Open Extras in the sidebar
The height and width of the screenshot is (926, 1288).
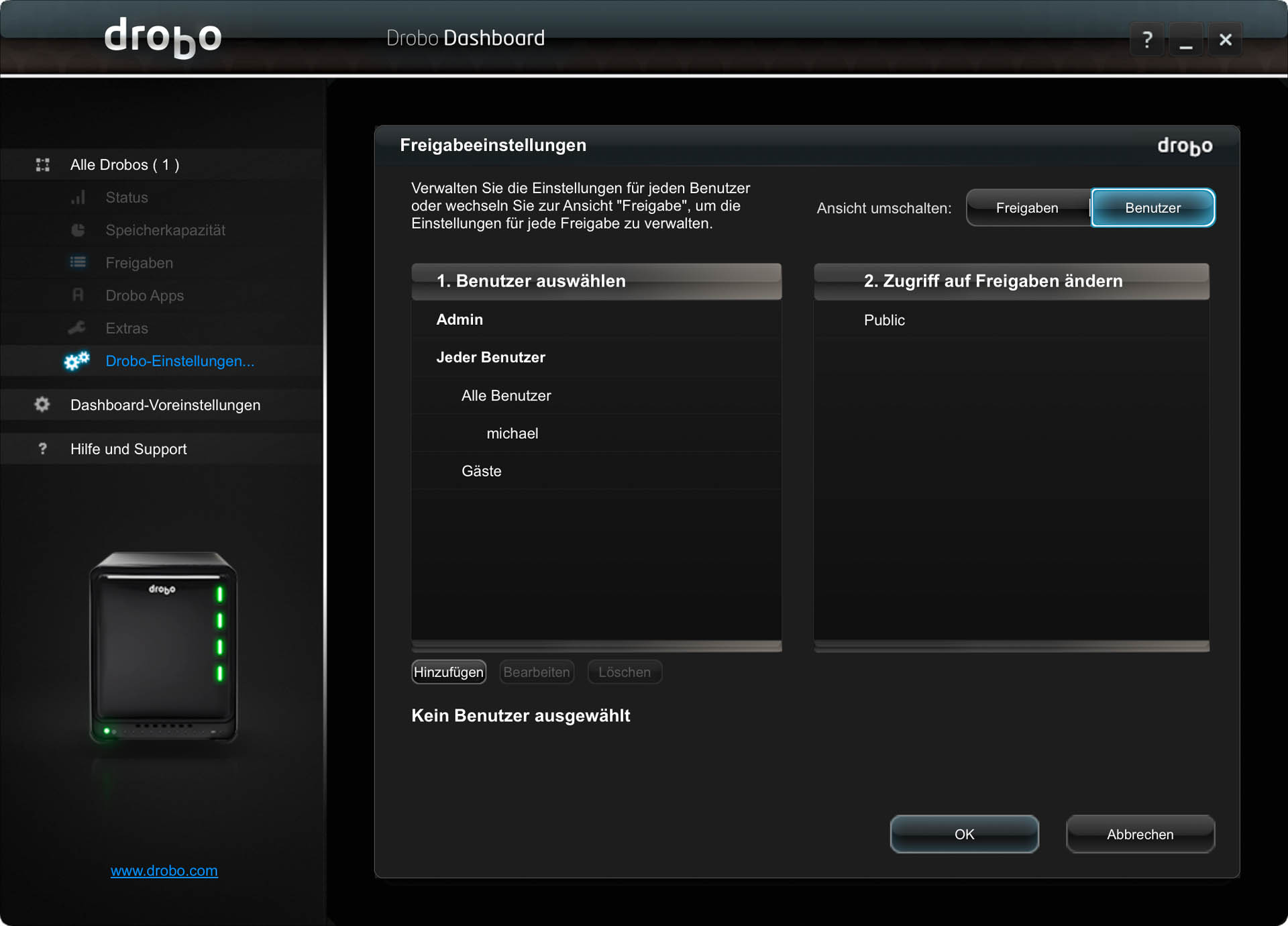click(x=127, y=328)
